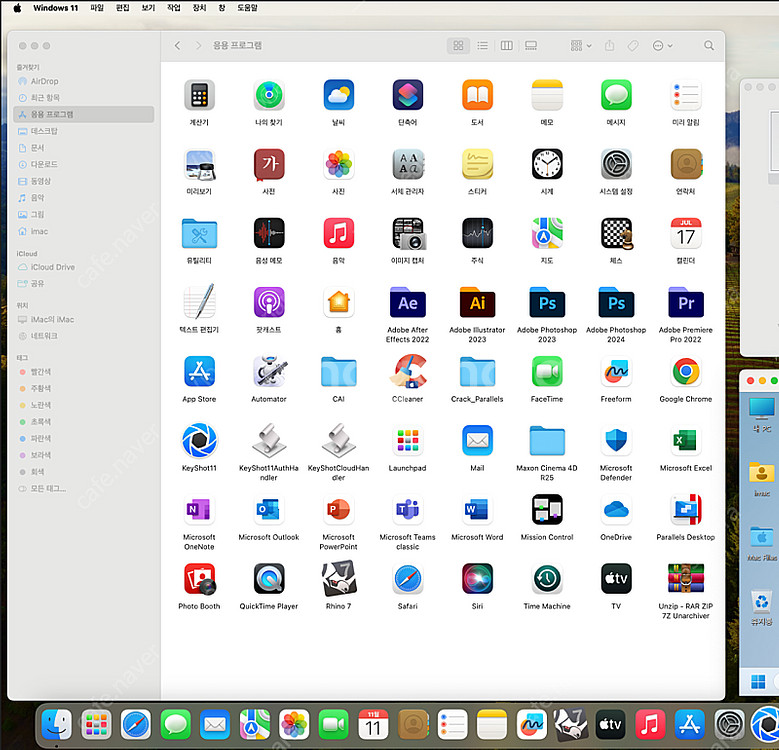The width and height of the screenshot is (779, 750).
Task: Open Mission Control app
Action: [546, 510]
